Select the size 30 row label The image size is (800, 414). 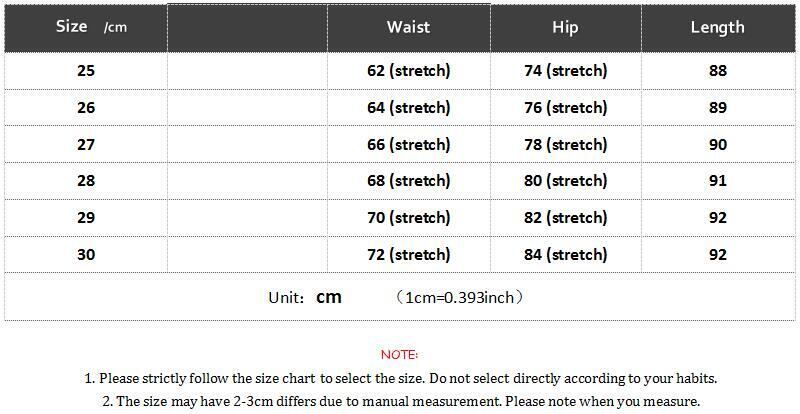(86, 255)
